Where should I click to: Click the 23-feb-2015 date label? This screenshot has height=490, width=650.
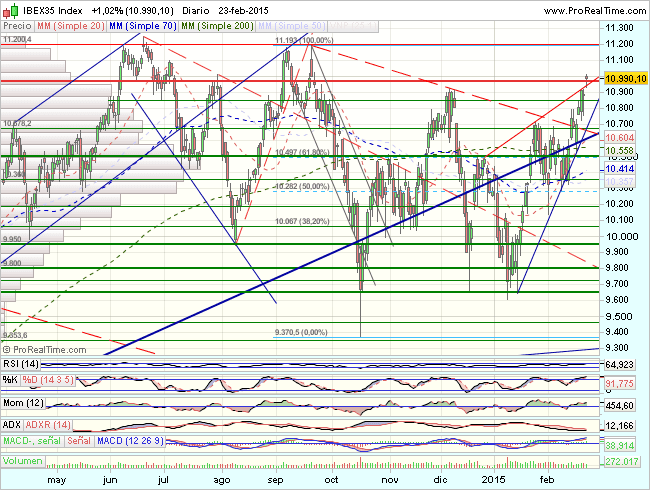tap(243, 11)
